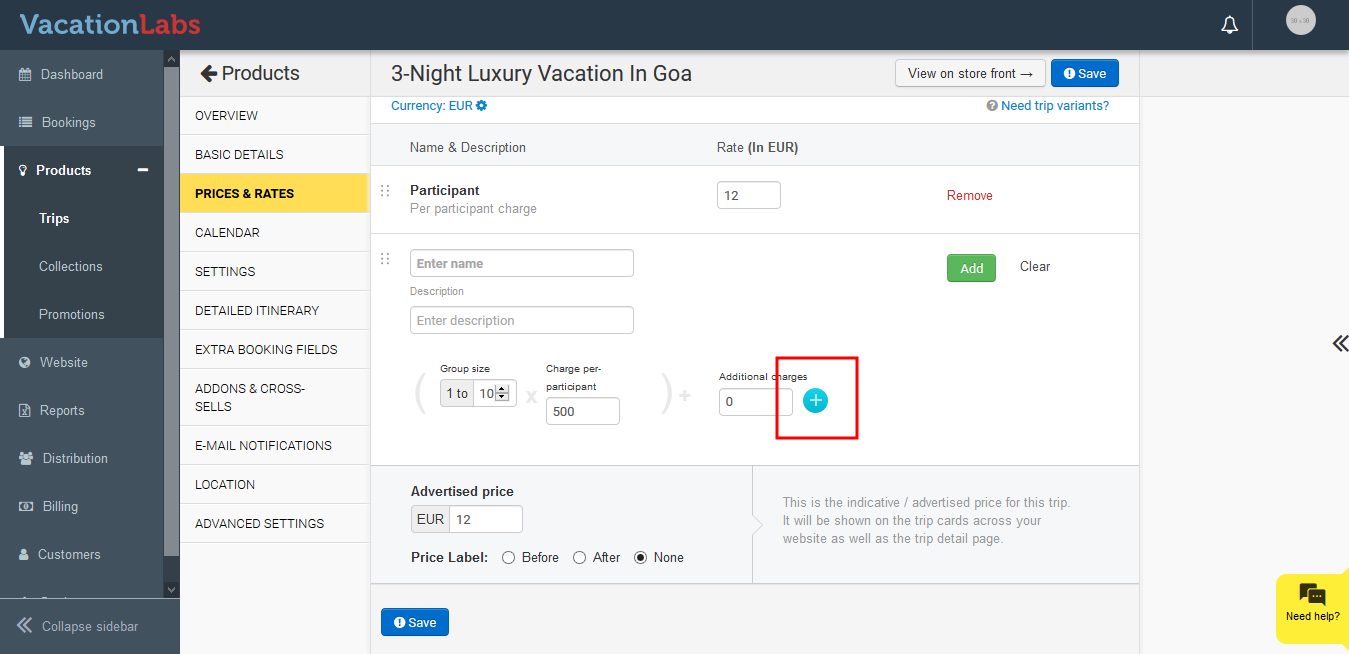Viewport: 1349px width, 654px height.
Task: Adjust the group size stepper arrows
Action: click(503, 393)
